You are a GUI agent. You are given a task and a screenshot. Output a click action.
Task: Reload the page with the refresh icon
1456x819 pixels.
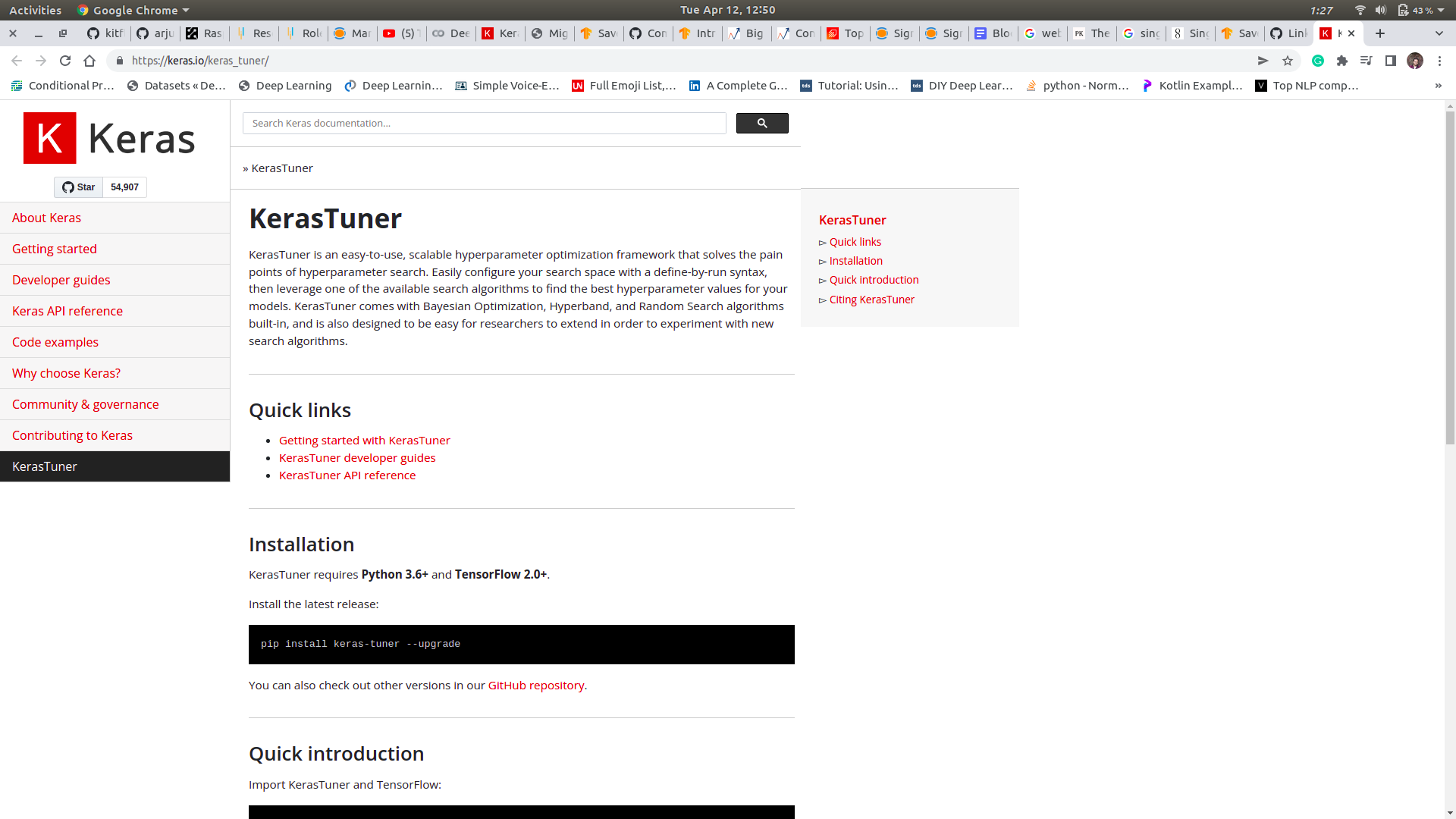tap(65, 61)
